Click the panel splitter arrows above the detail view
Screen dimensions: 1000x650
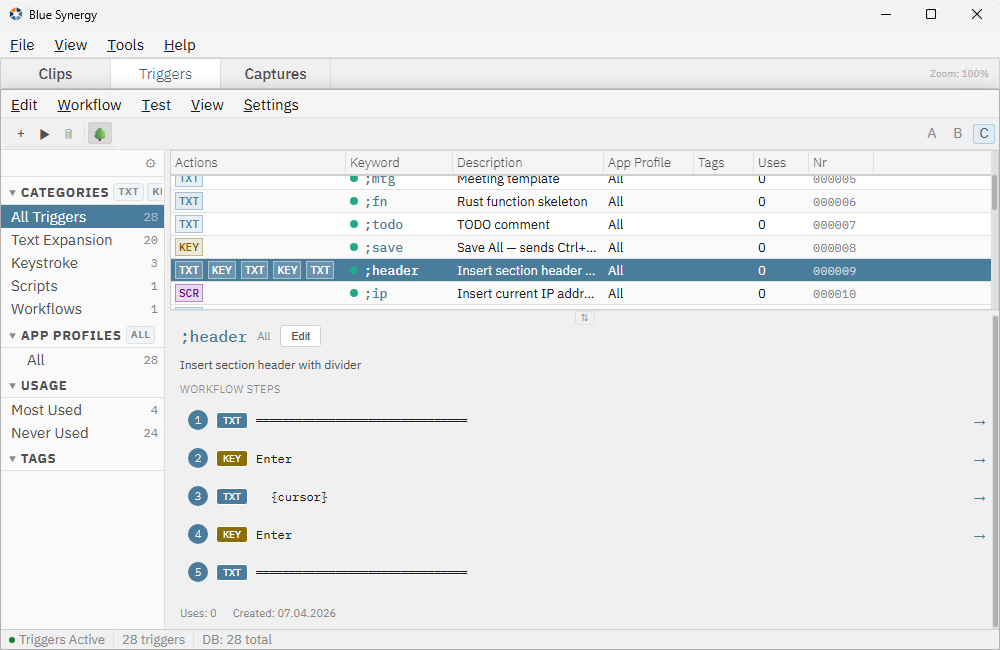[585, 317]
